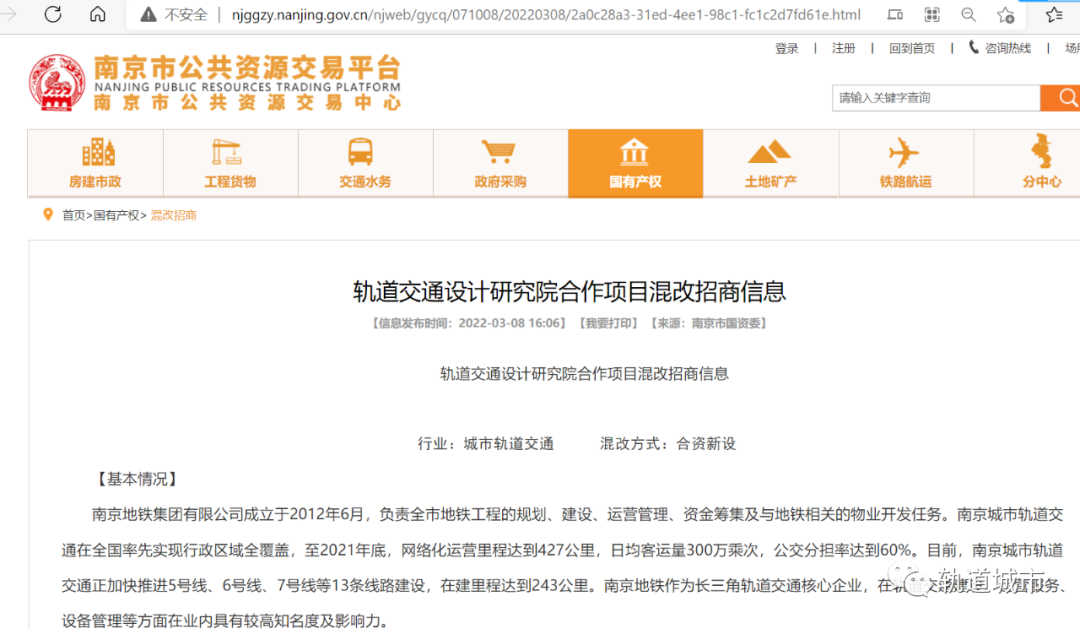Viewport: 1080px width, 629px height.
Task: Click the 国有产权 breadcrumb link
Action: 116,216
